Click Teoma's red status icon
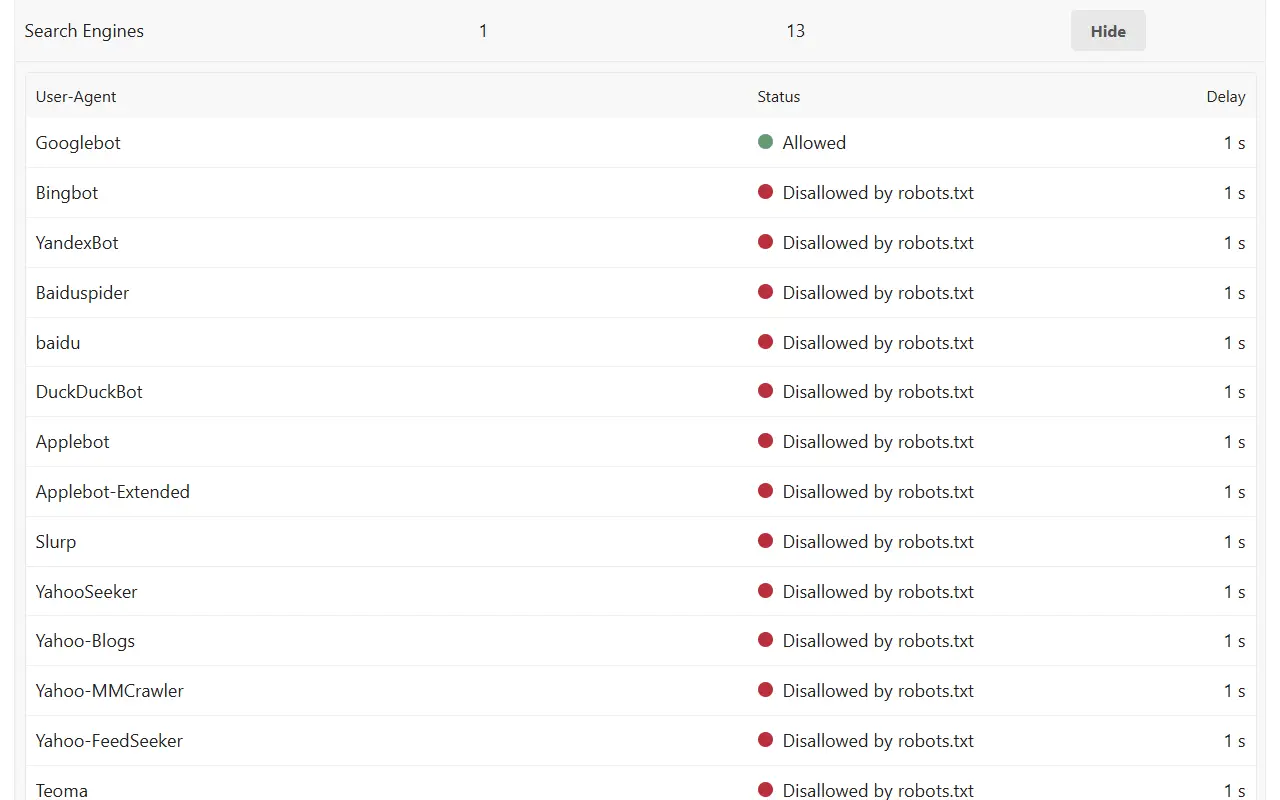This screenshot has width=1280, height=800. pyautogui.click(x=765, y=789)
